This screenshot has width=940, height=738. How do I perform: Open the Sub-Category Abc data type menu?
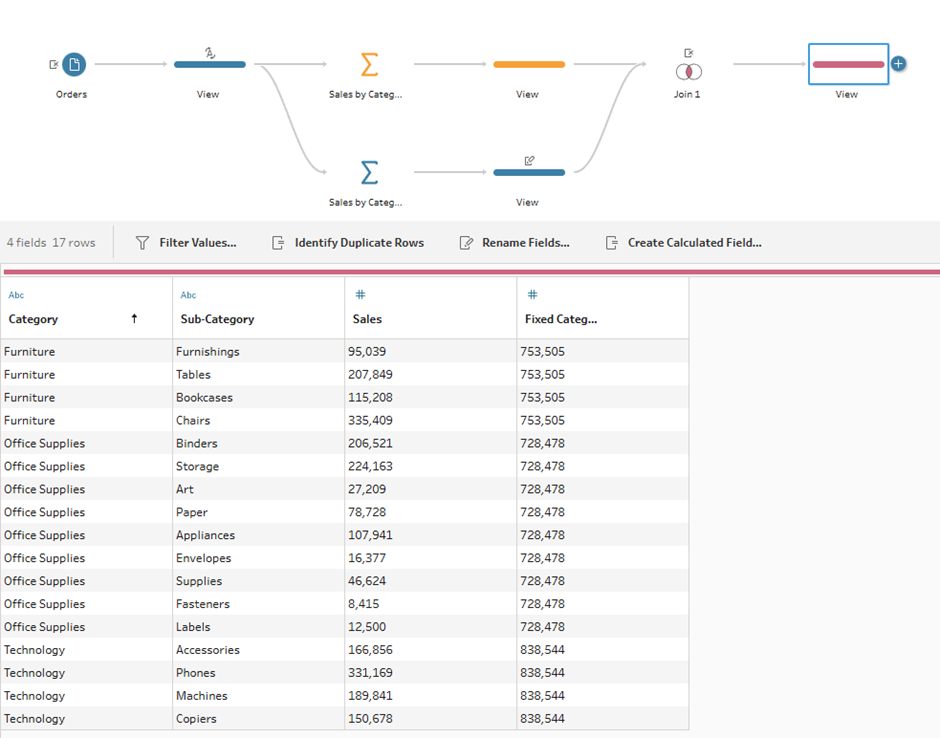[x=188, y=295]
